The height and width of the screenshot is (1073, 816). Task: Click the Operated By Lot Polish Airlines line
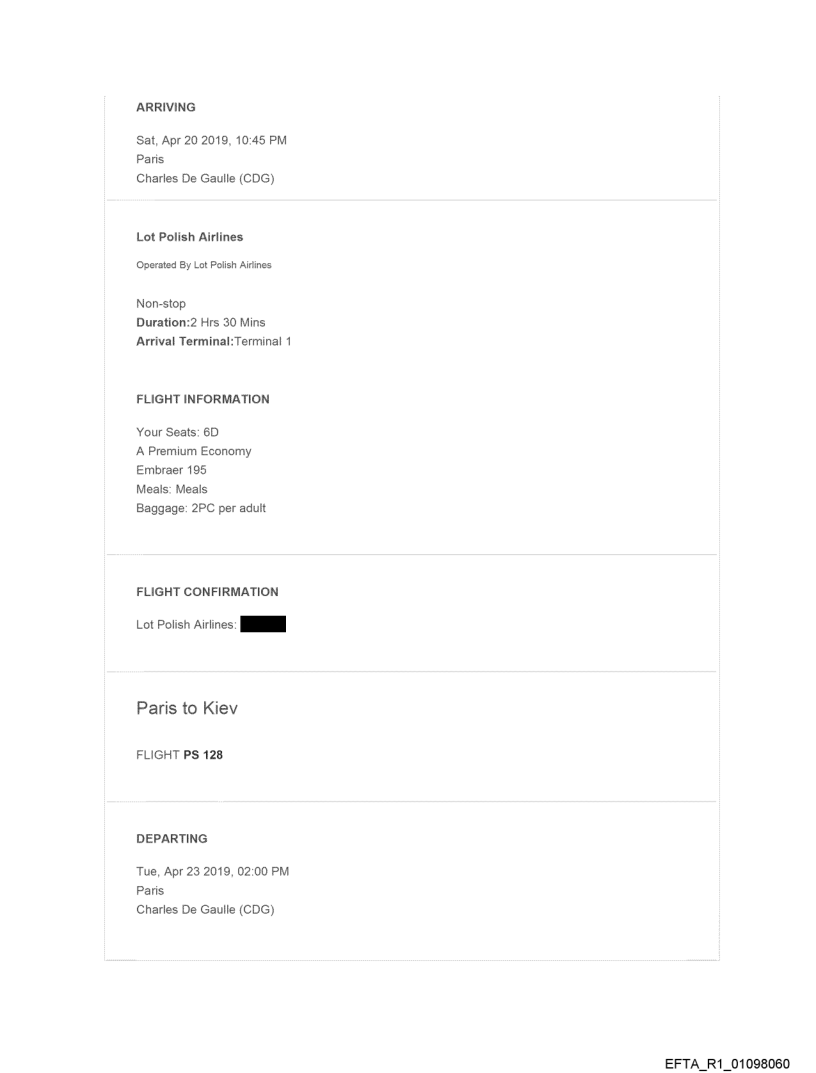[203, 265]
